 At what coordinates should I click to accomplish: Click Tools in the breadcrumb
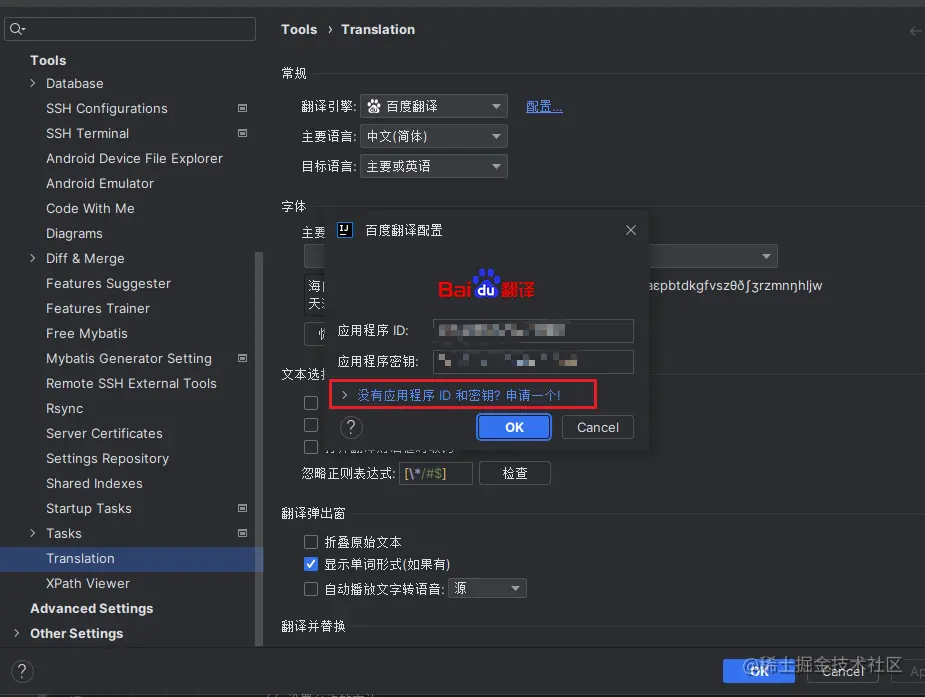[299, 29]
